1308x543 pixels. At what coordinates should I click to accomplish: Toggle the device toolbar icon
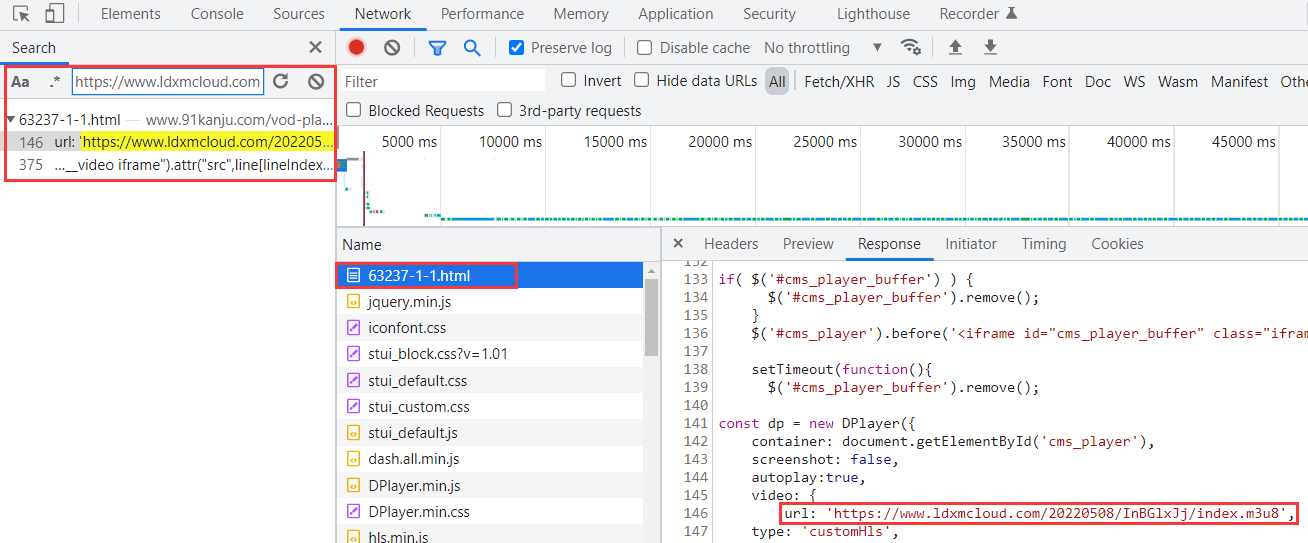click(x=55, y=14)
